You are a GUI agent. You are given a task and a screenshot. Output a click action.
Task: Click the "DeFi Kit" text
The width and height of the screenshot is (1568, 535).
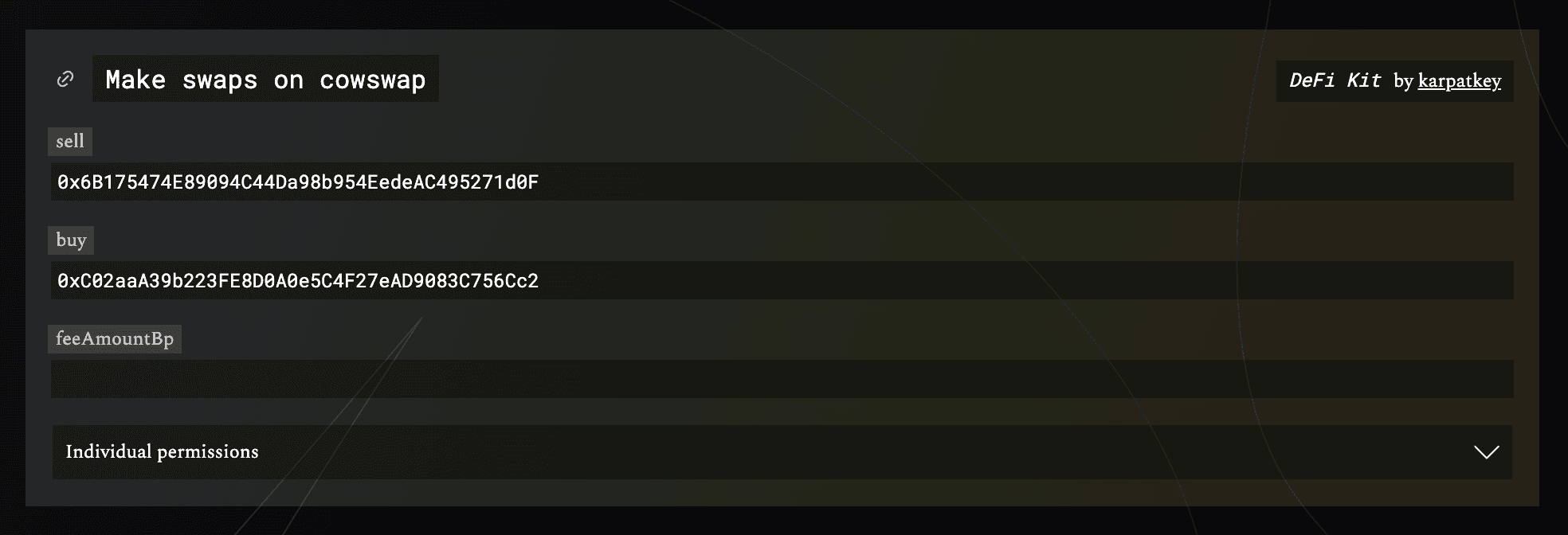pos(1335,80)
